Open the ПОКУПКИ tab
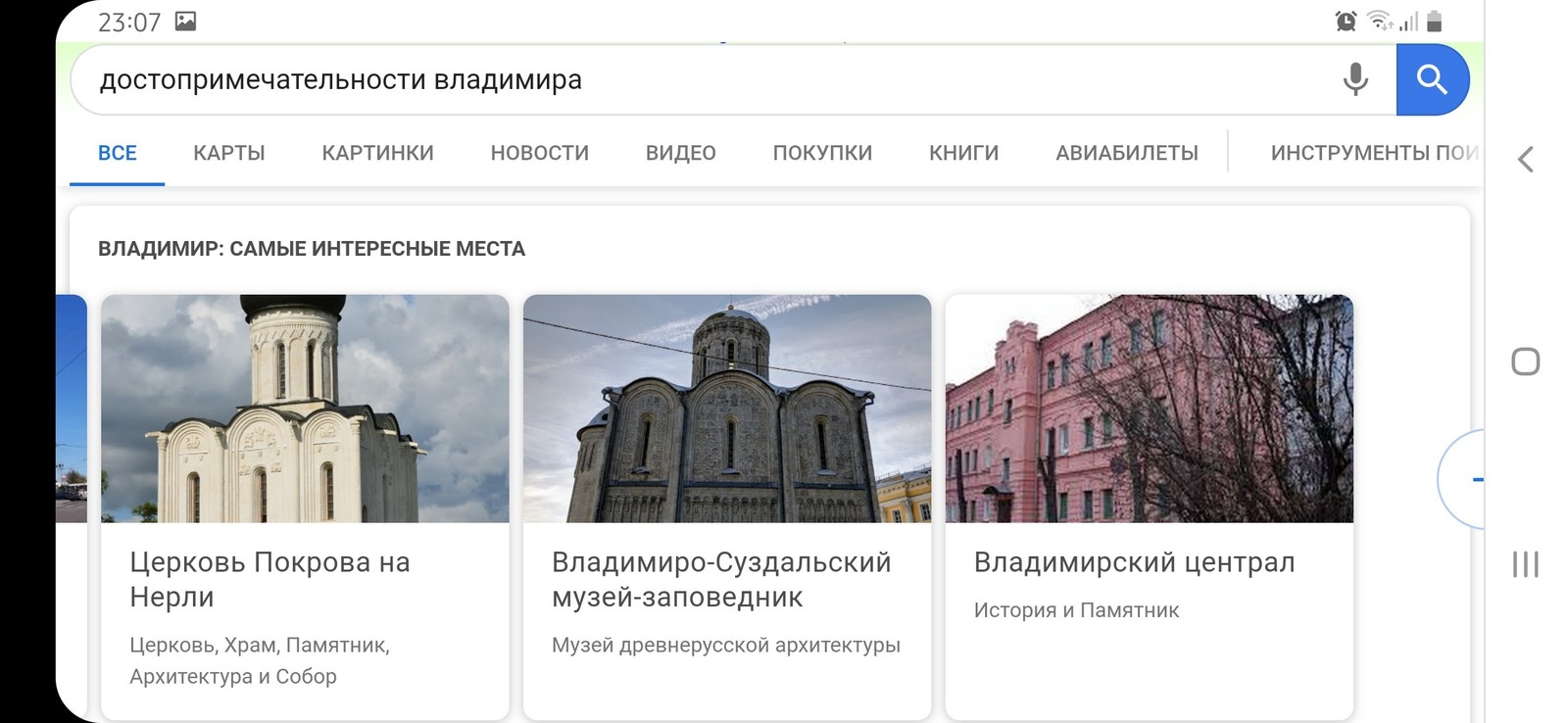This screenshot has height=723, width=1568. click(822, 153)
